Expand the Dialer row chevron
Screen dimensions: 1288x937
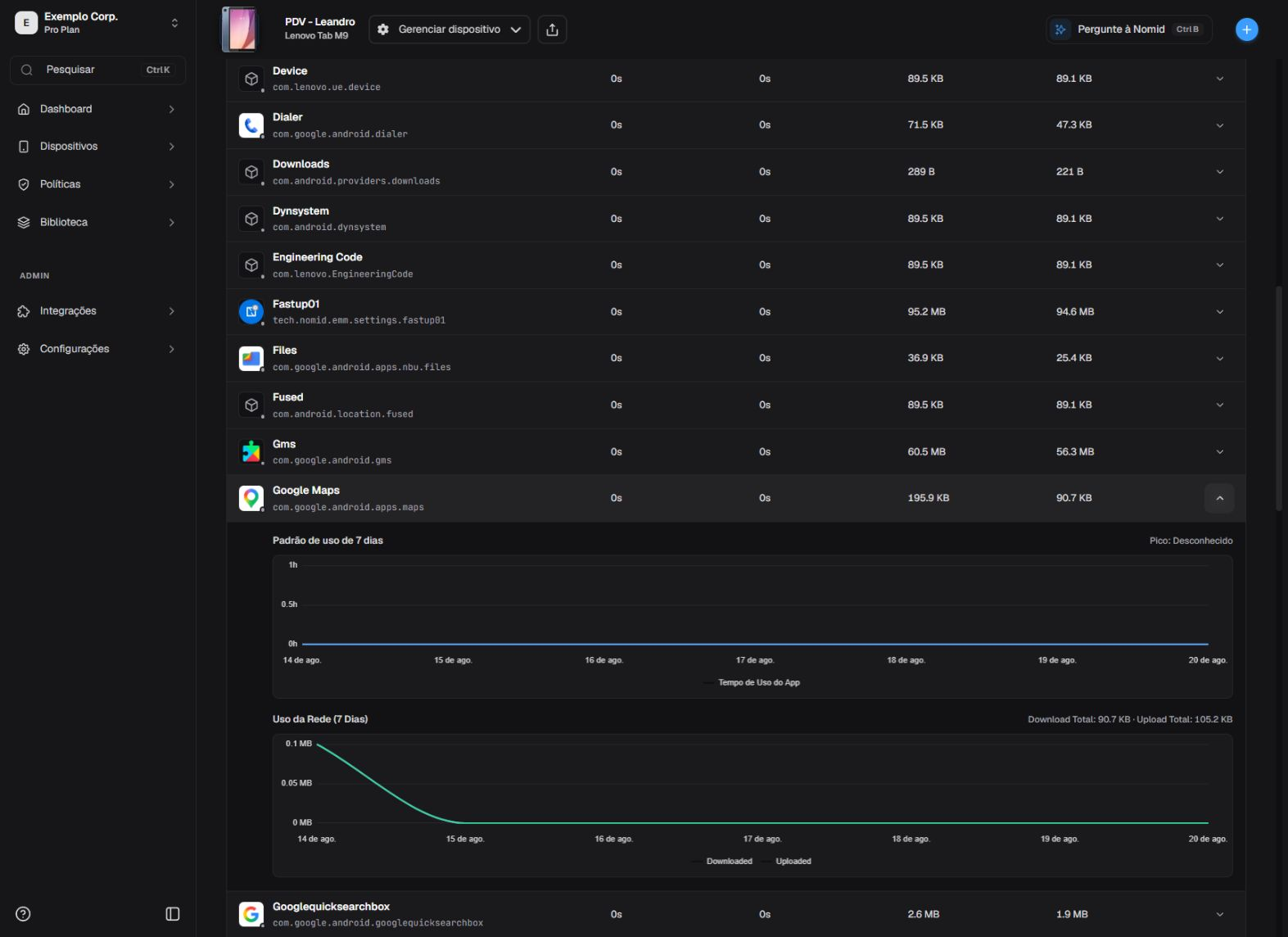click(x=1219, y=125)
